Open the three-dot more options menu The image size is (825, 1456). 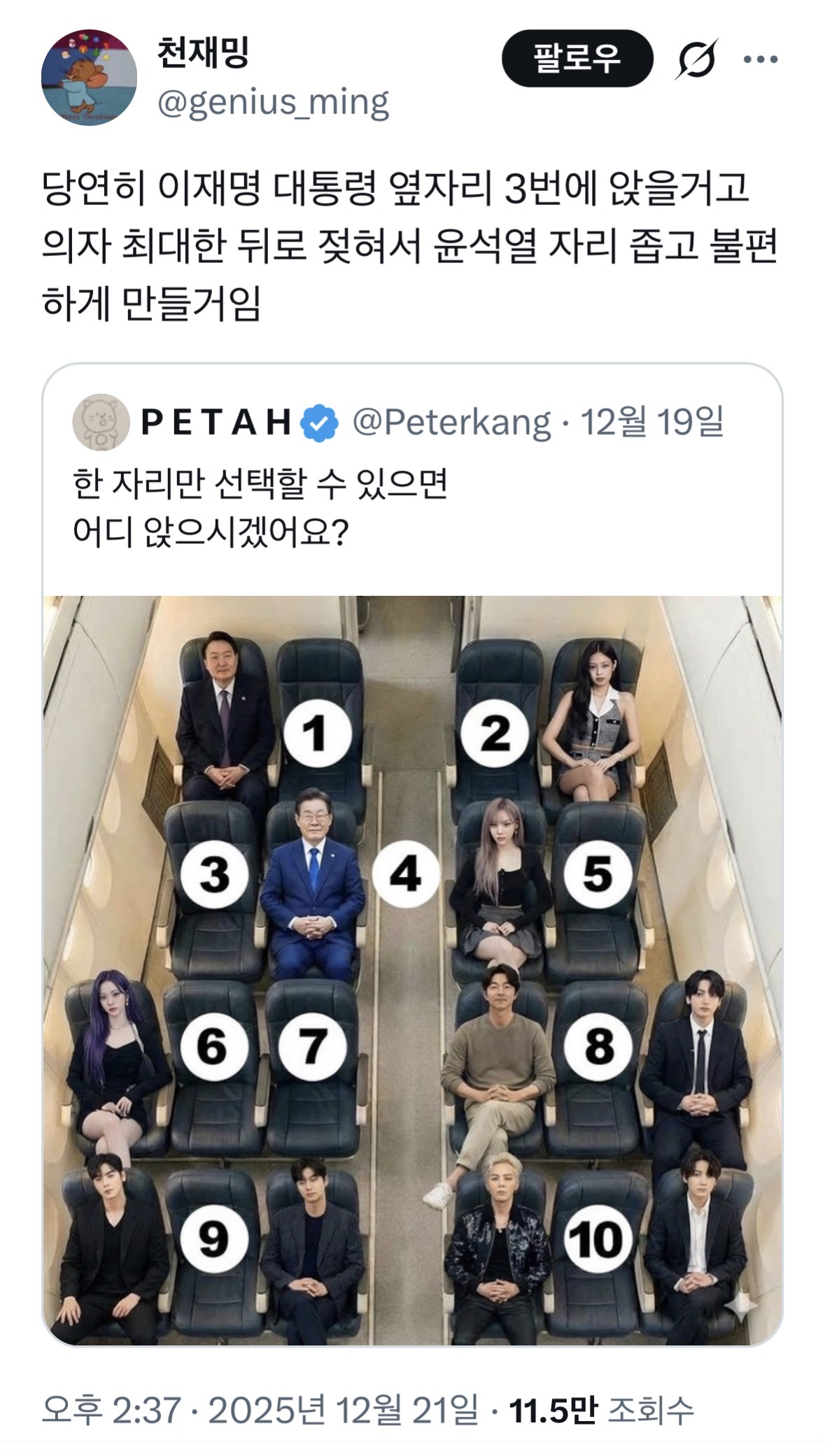click(x=761, y=59)
